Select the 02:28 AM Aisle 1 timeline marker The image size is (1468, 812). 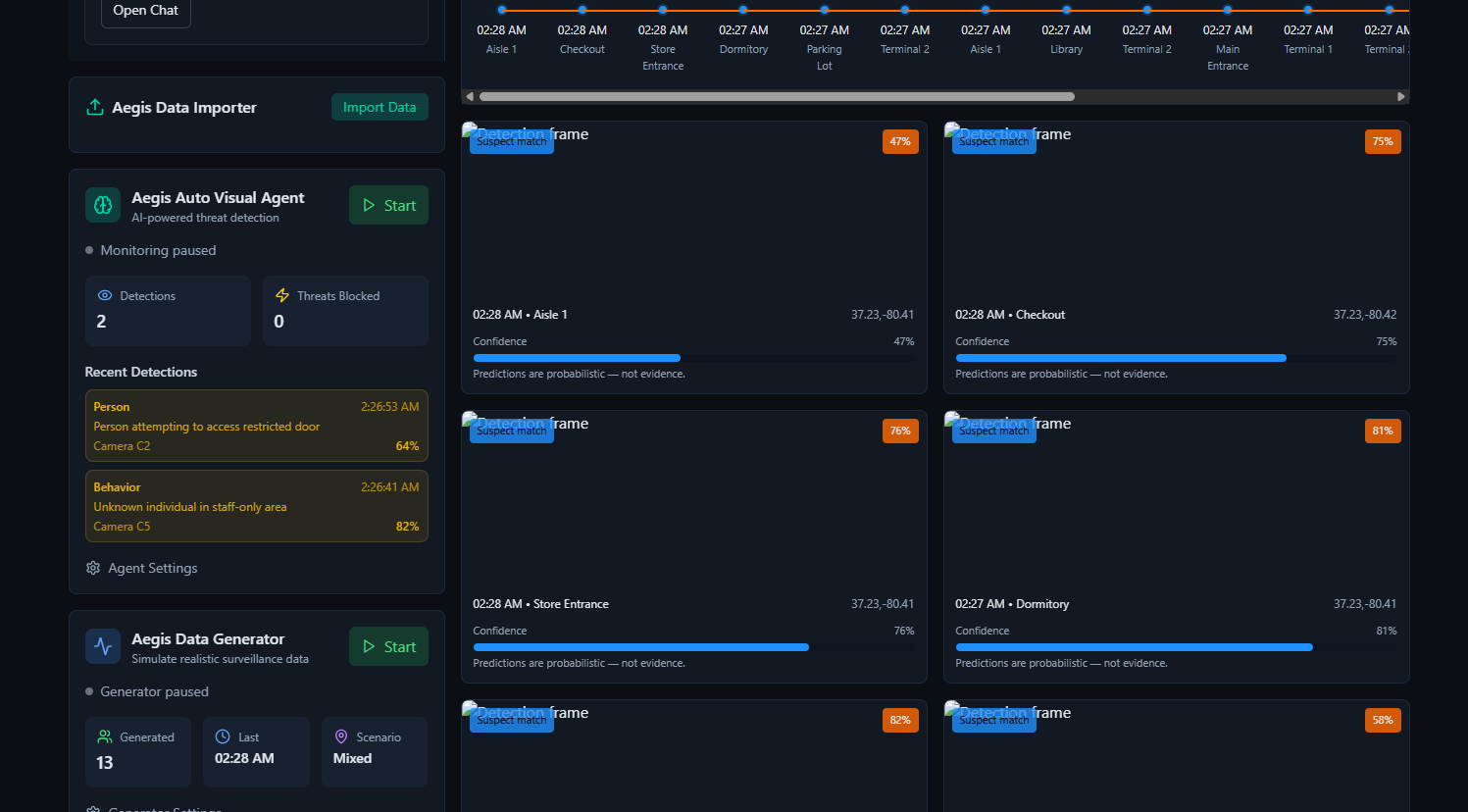(x=502, y=10)
